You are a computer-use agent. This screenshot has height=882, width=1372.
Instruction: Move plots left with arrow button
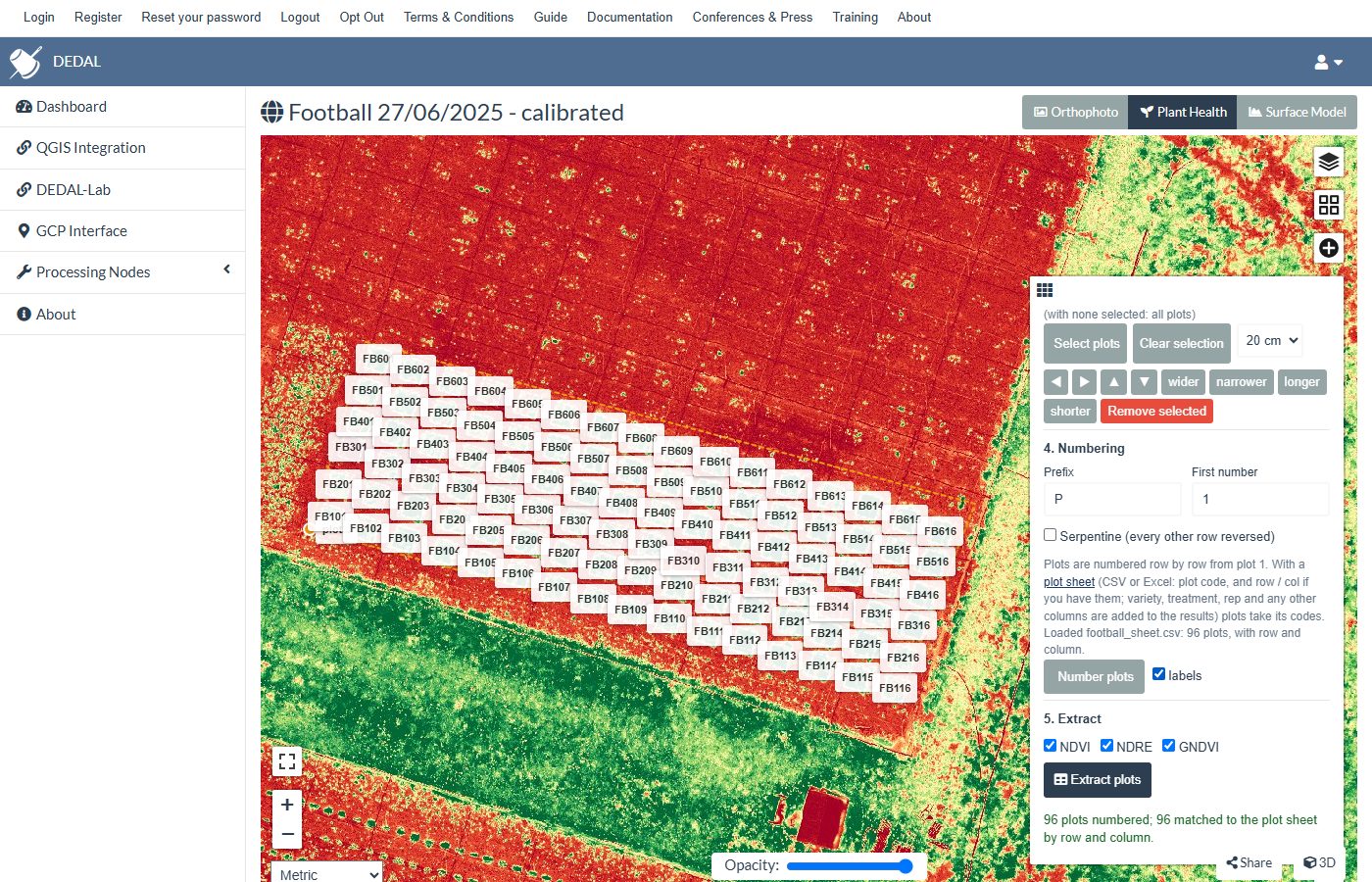point(1055,382)
